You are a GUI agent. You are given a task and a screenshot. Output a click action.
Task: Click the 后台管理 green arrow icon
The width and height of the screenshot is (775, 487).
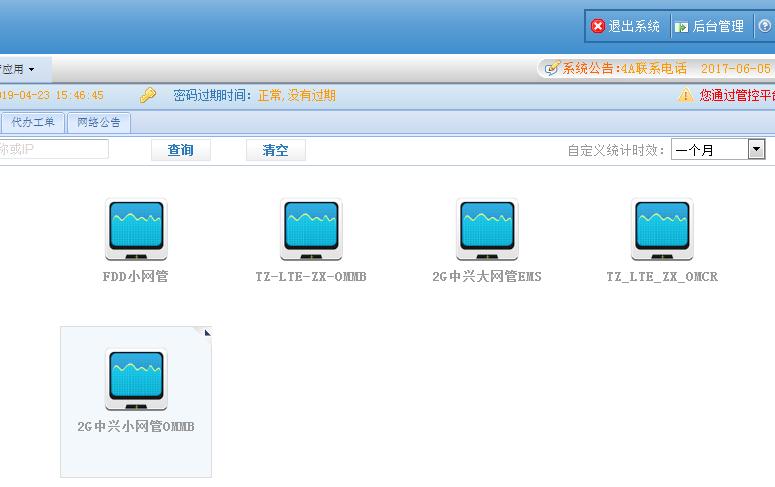coord(682,27)
